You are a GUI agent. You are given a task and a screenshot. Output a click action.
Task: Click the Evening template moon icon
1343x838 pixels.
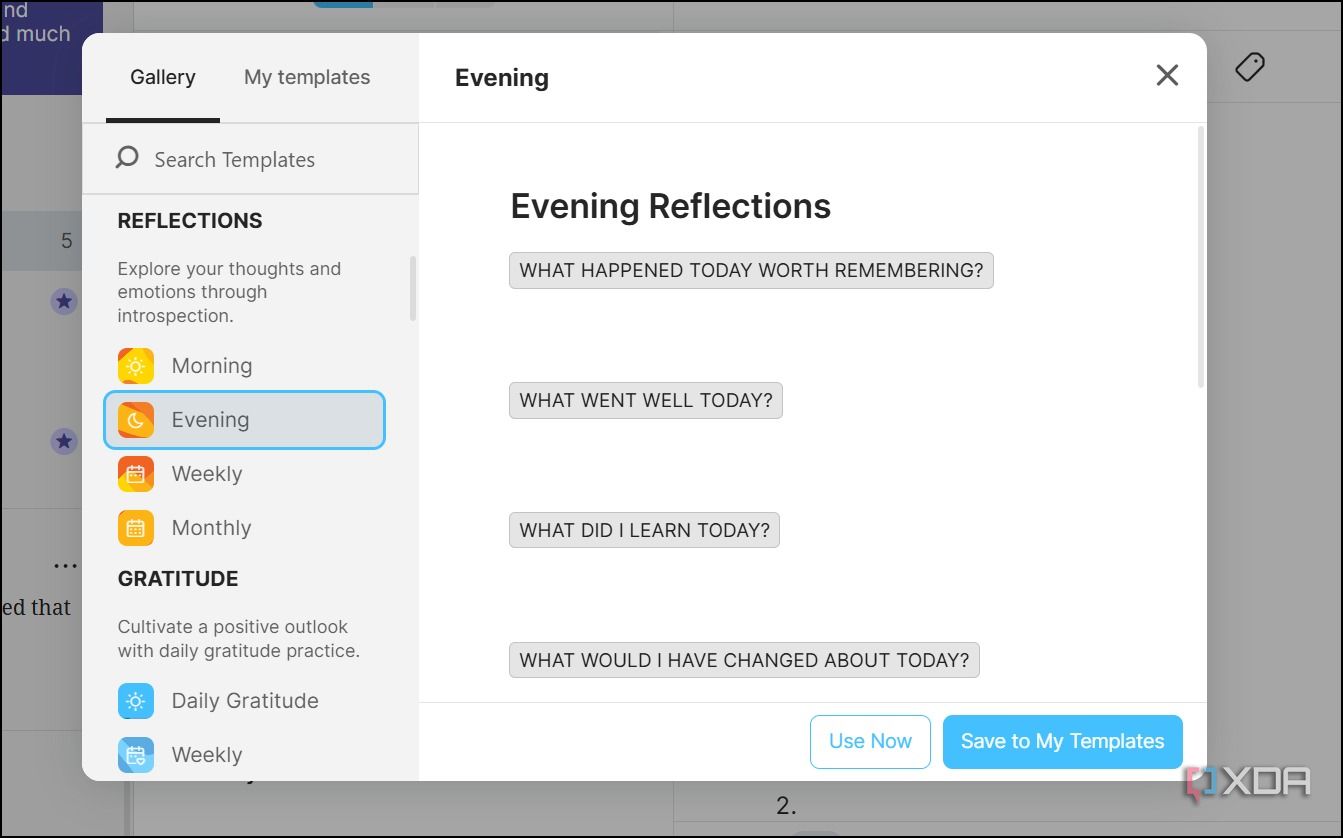[136, 420]
